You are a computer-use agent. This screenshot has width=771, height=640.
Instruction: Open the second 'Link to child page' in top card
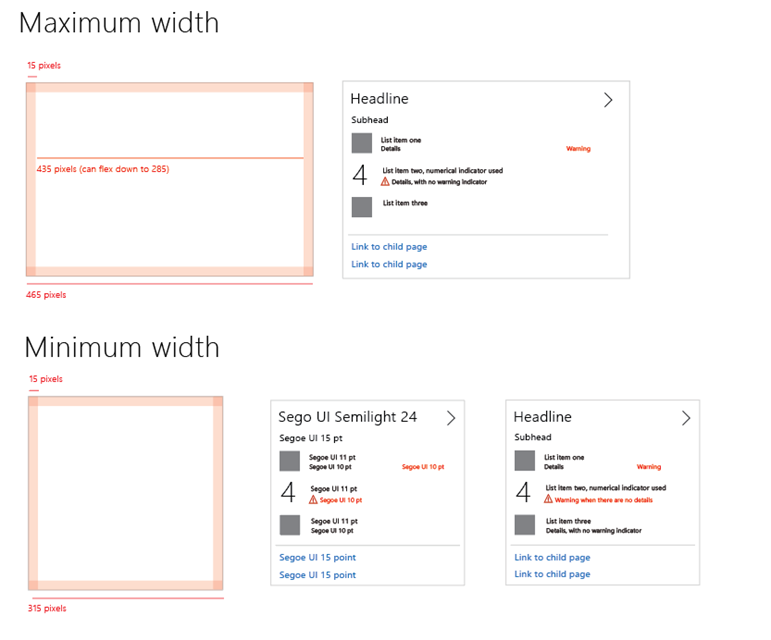click(389, 264)
